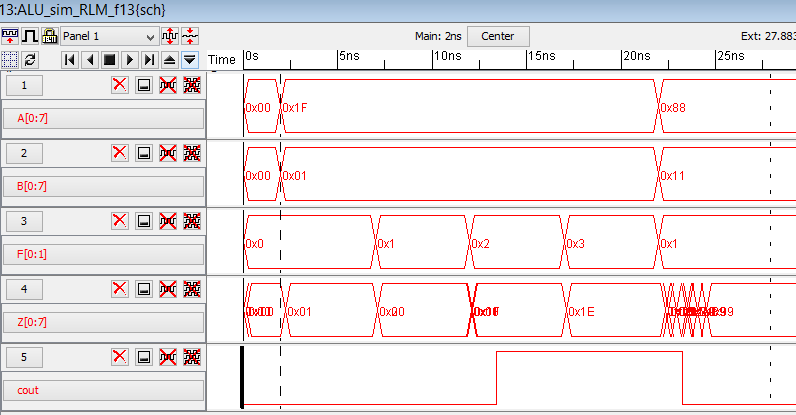Open the Panel 1 dropdown
This screenshot has height=415, width=796.
(x=109, y=37)
